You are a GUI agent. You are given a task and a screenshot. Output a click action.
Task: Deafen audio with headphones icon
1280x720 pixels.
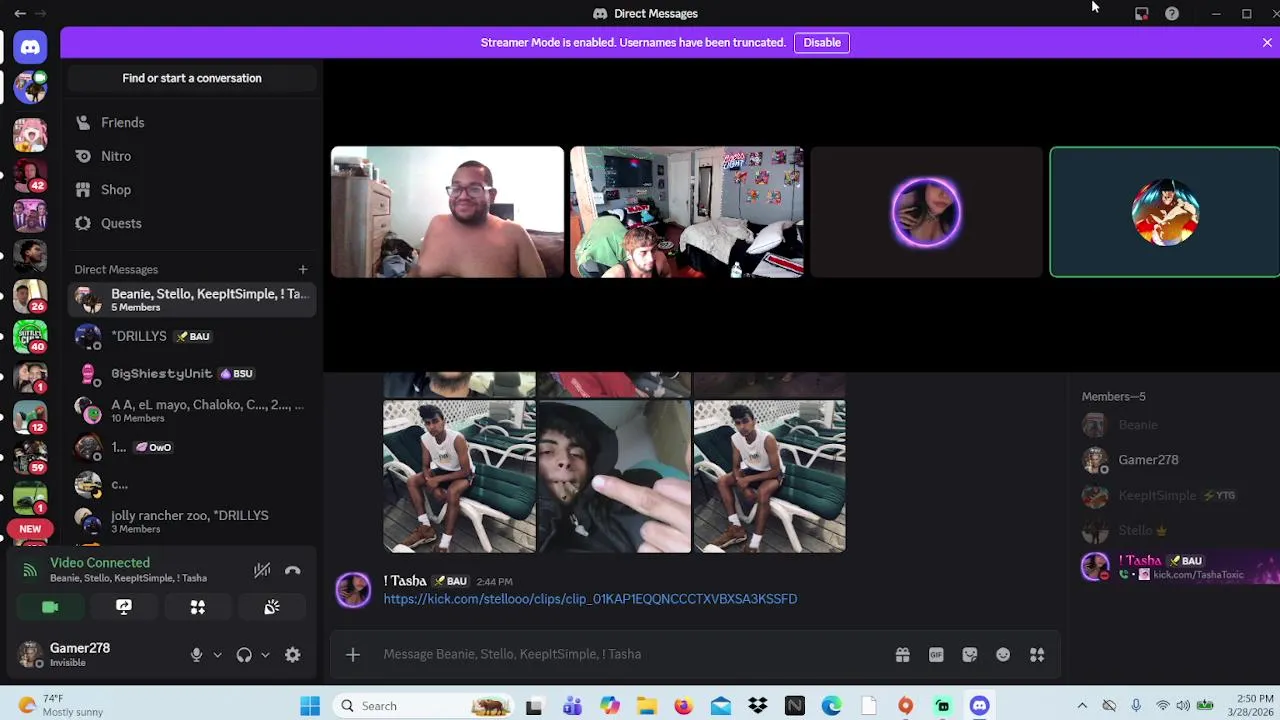click(x=244, y=655)
